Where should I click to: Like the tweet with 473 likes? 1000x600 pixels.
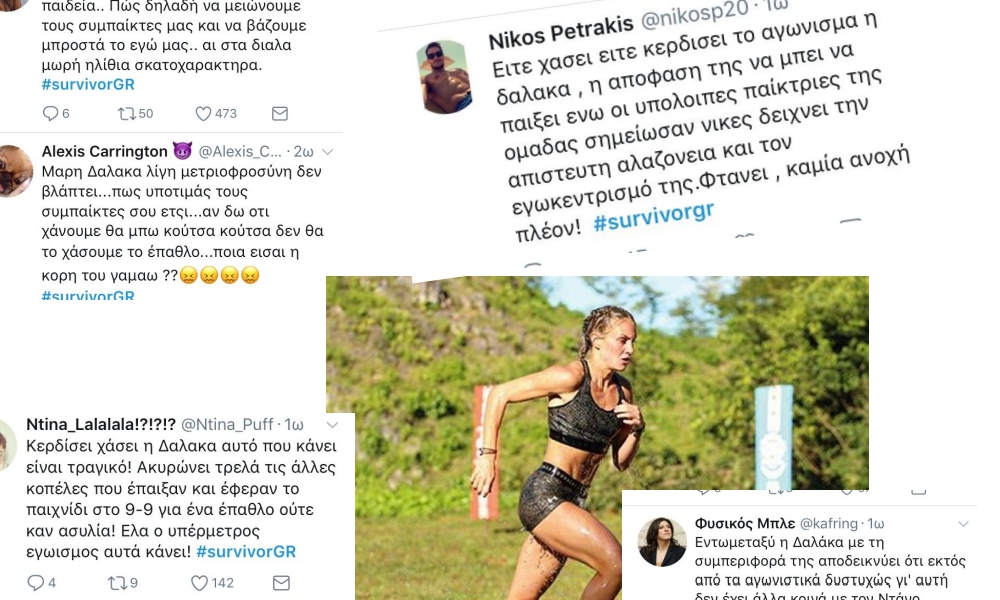coord(203,113)
